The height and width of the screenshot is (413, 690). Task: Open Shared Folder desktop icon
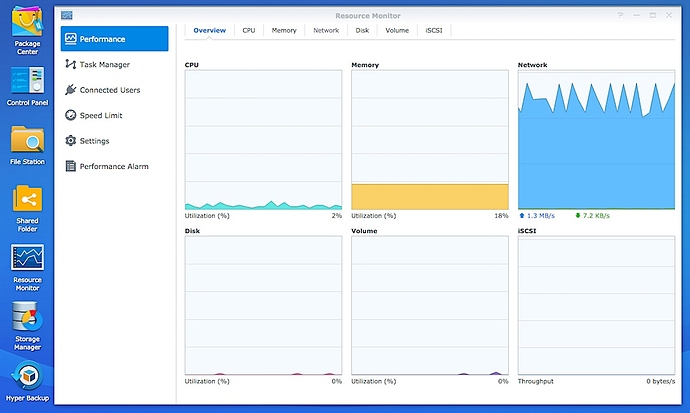[x=27, y=208]
